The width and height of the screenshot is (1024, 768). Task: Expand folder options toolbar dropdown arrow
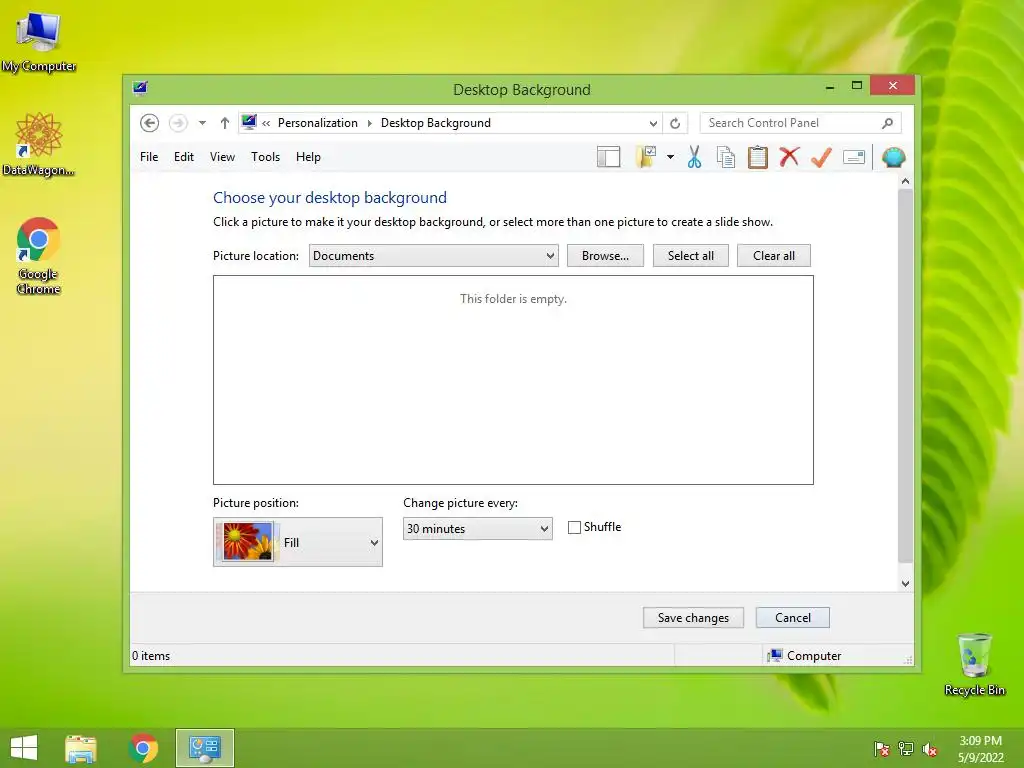(670, 157)
